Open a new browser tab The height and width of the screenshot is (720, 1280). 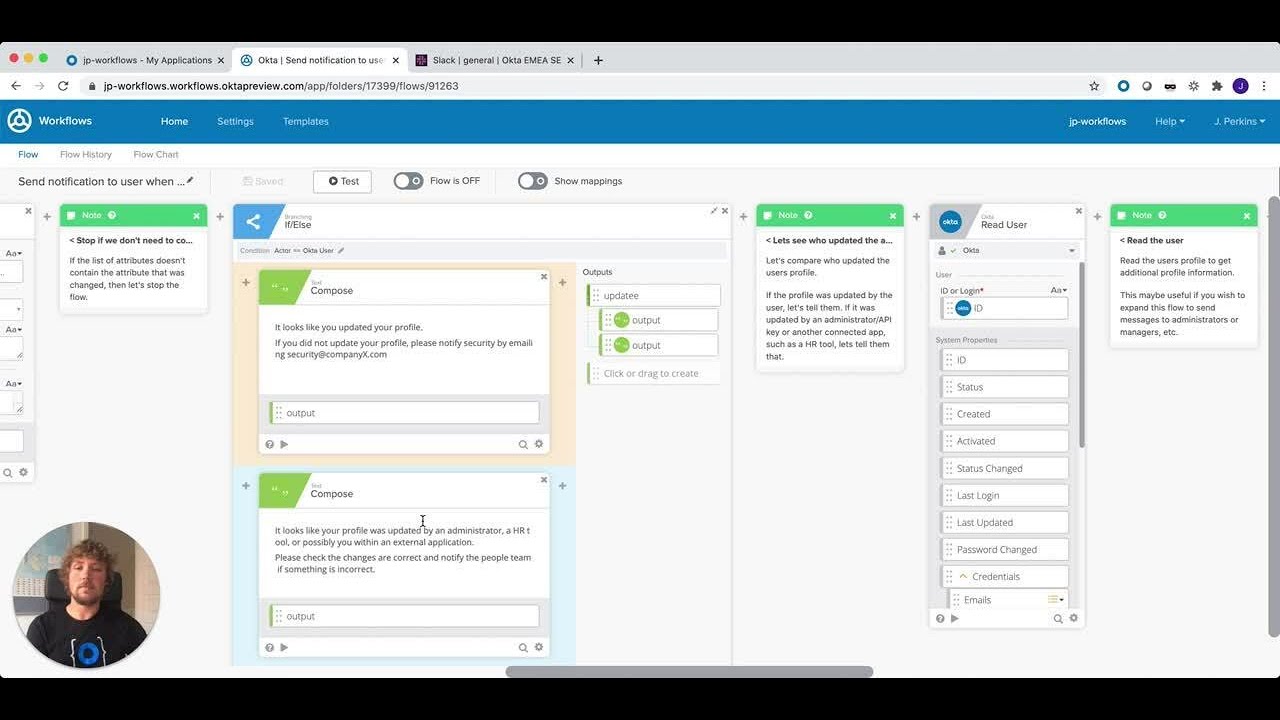598,60
